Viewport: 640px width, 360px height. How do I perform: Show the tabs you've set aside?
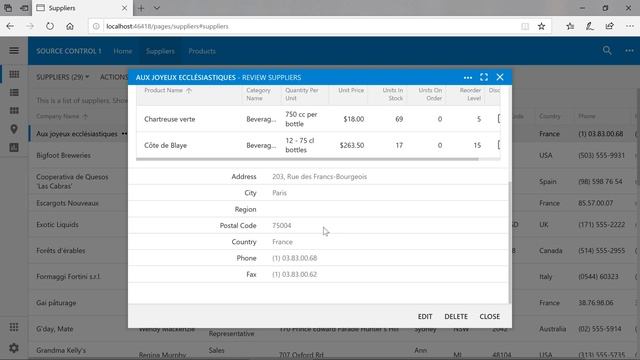[8, 8]
